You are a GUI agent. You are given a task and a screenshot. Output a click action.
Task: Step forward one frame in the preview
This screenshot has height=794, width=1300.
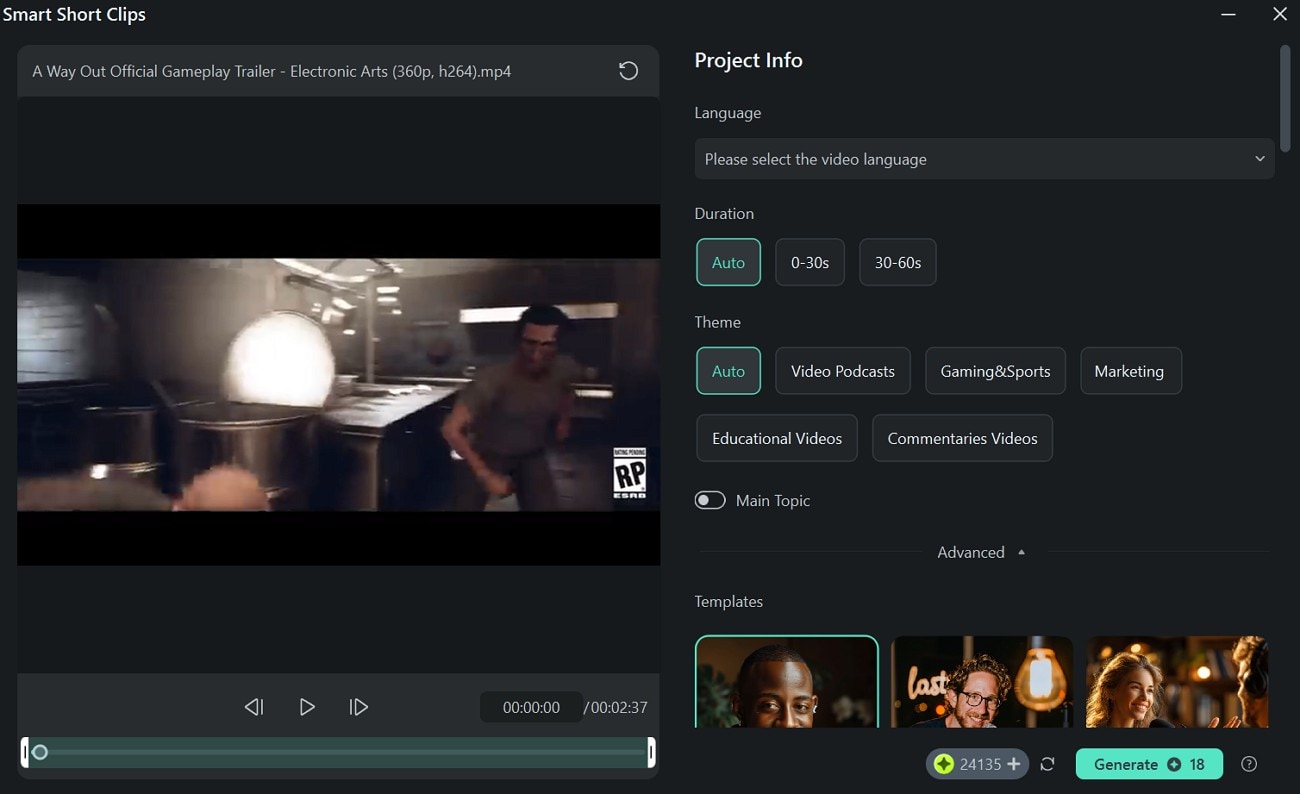pyautogui.click(x=359, y=706)
